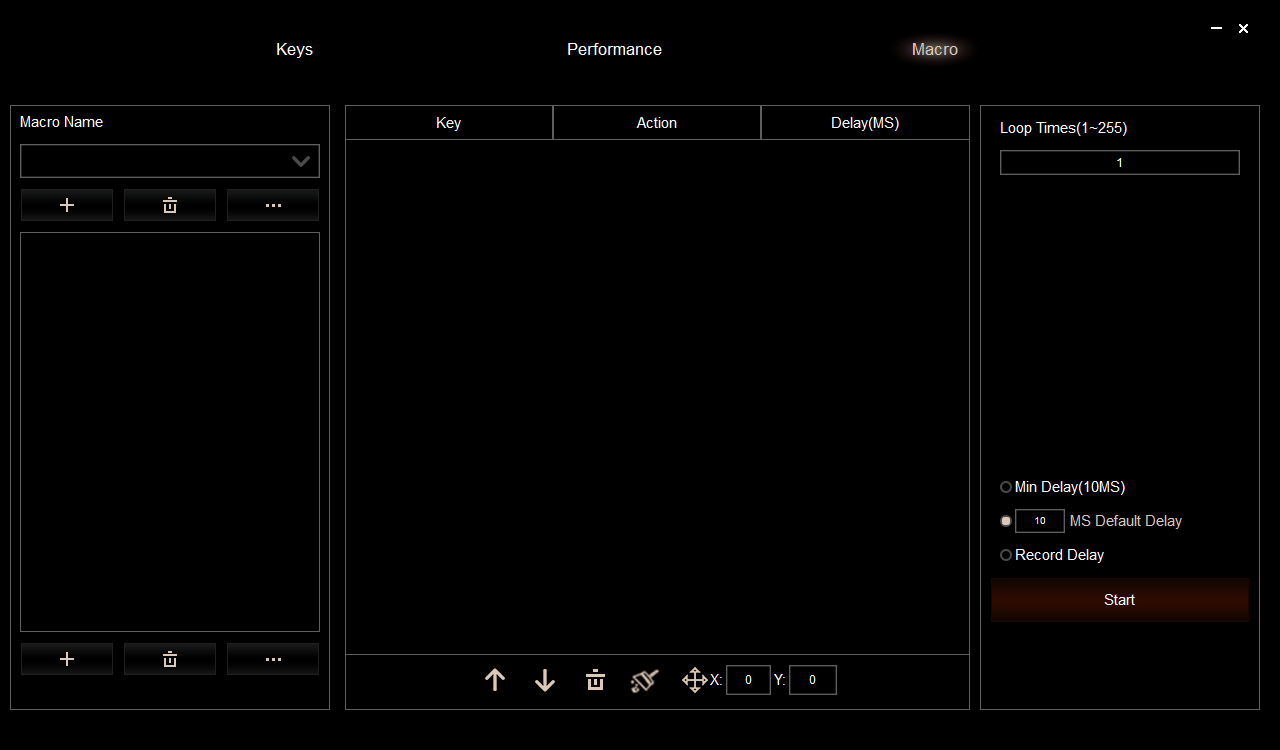Screen dimensions: 1280x750
Task: Focus the default delay MS value field
Action: click(1040, 521)
